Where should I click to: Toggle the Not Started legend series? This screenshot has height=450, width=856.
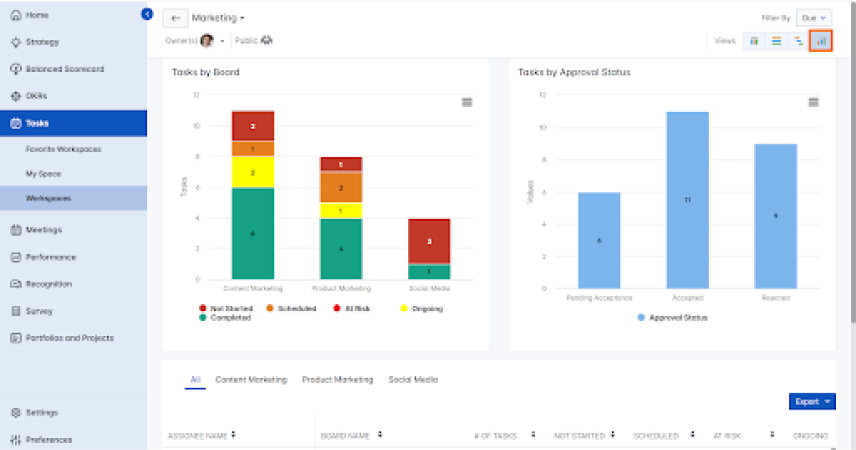[226, 309]
